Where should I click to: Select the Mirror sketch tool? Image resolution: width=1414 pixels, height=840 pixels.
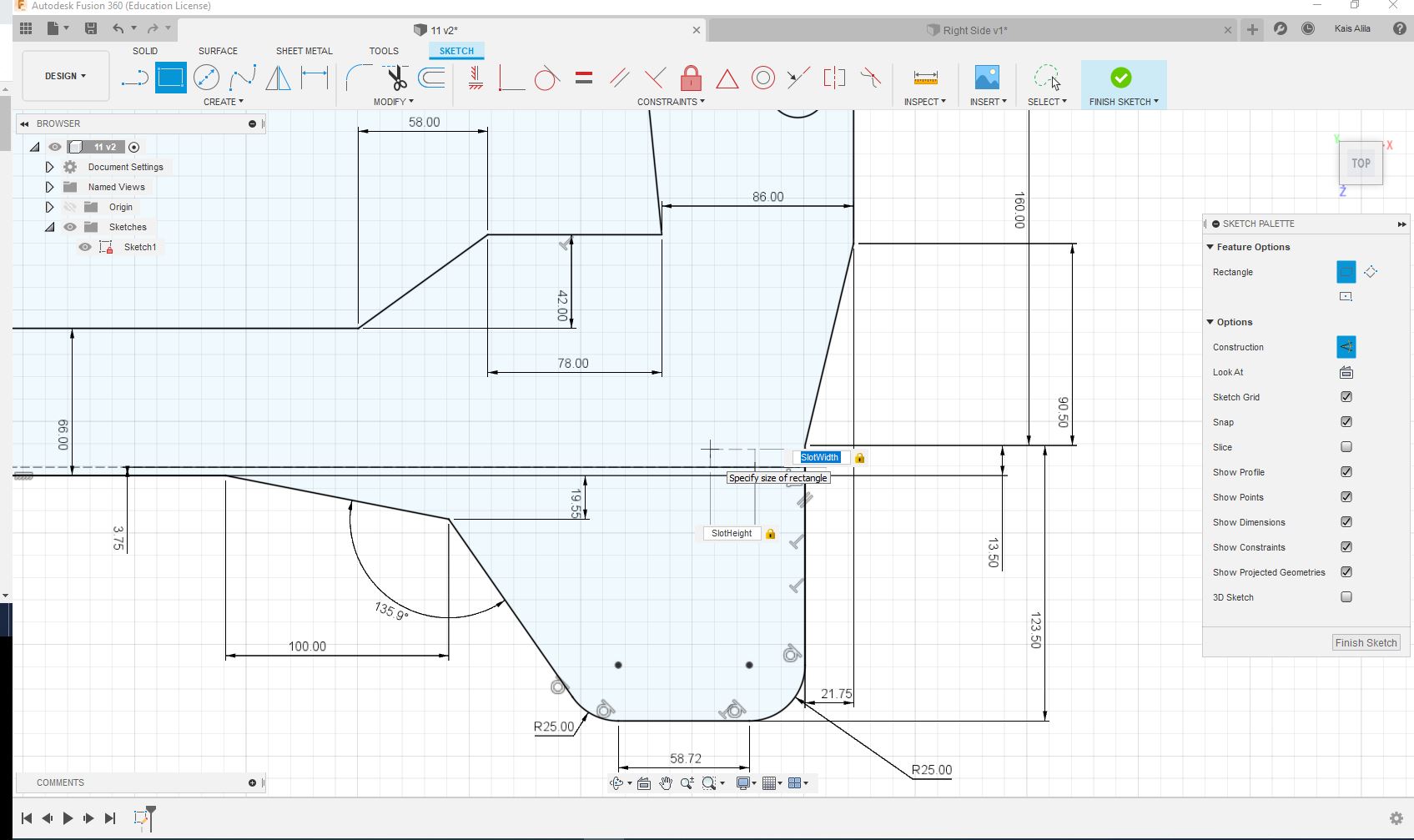point(278,78)
